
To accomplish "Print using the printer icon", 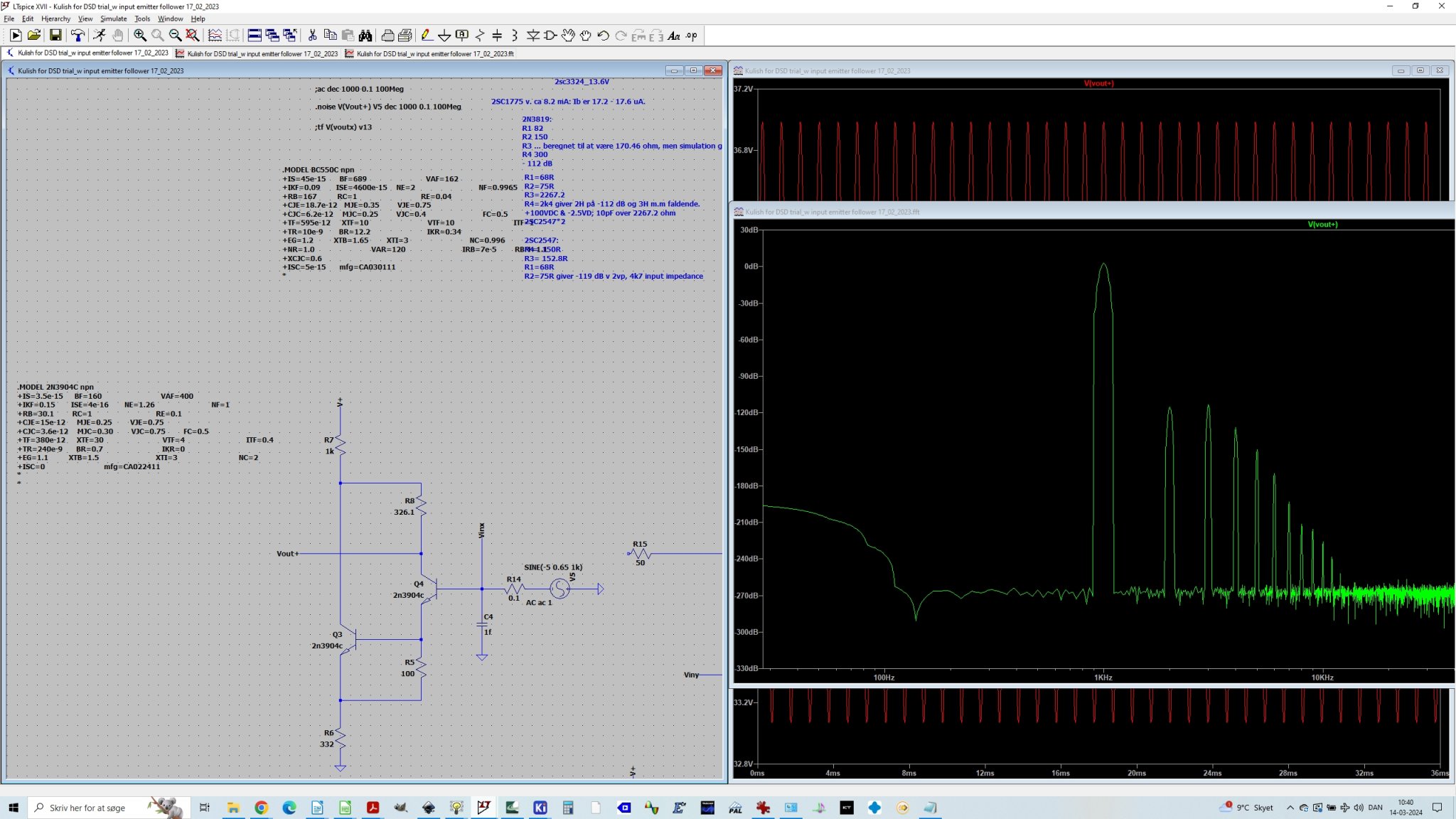I will (387, 36).
